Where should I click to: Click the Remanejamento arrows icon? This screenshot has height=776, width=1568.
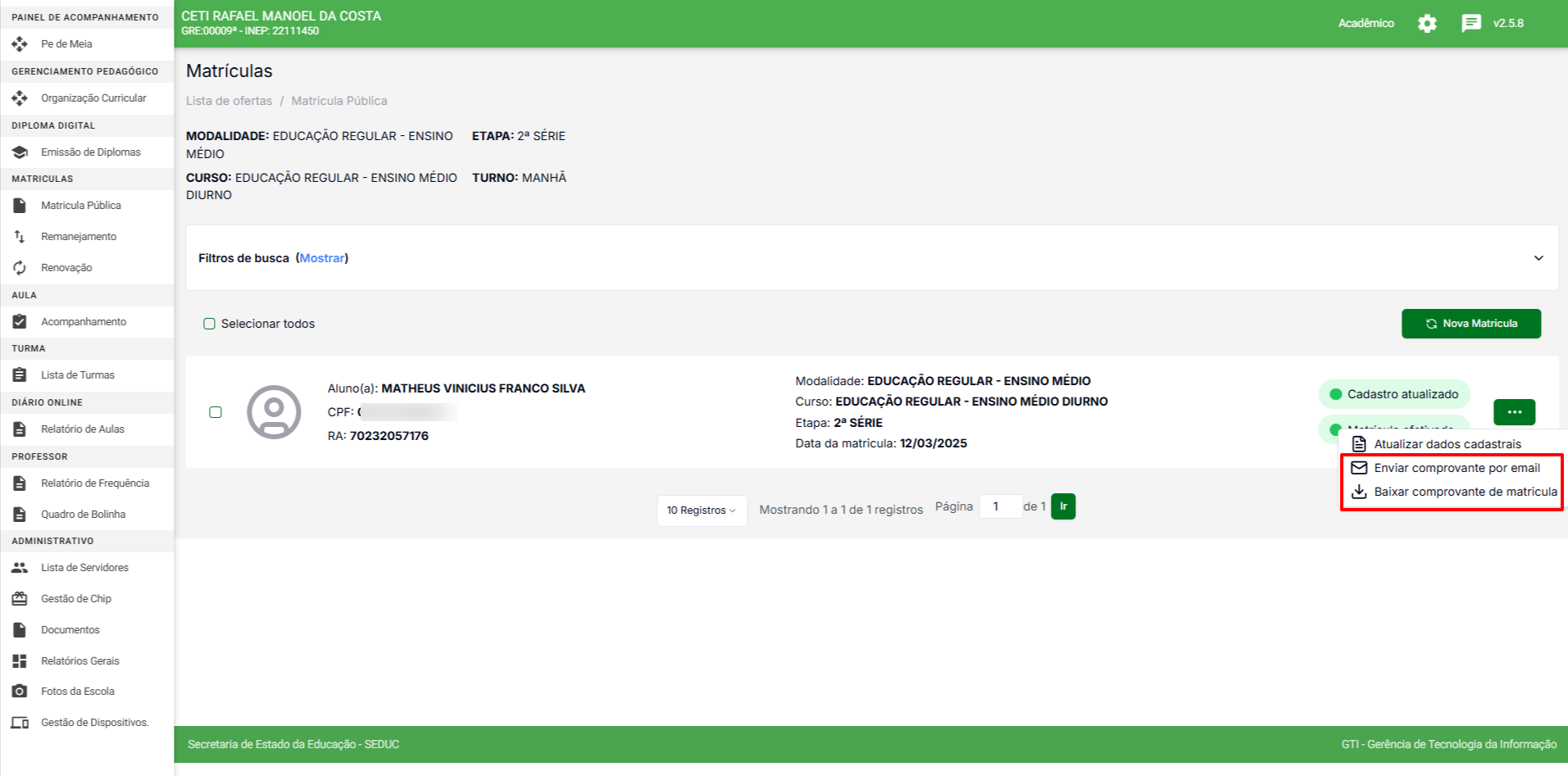[20, 237]
